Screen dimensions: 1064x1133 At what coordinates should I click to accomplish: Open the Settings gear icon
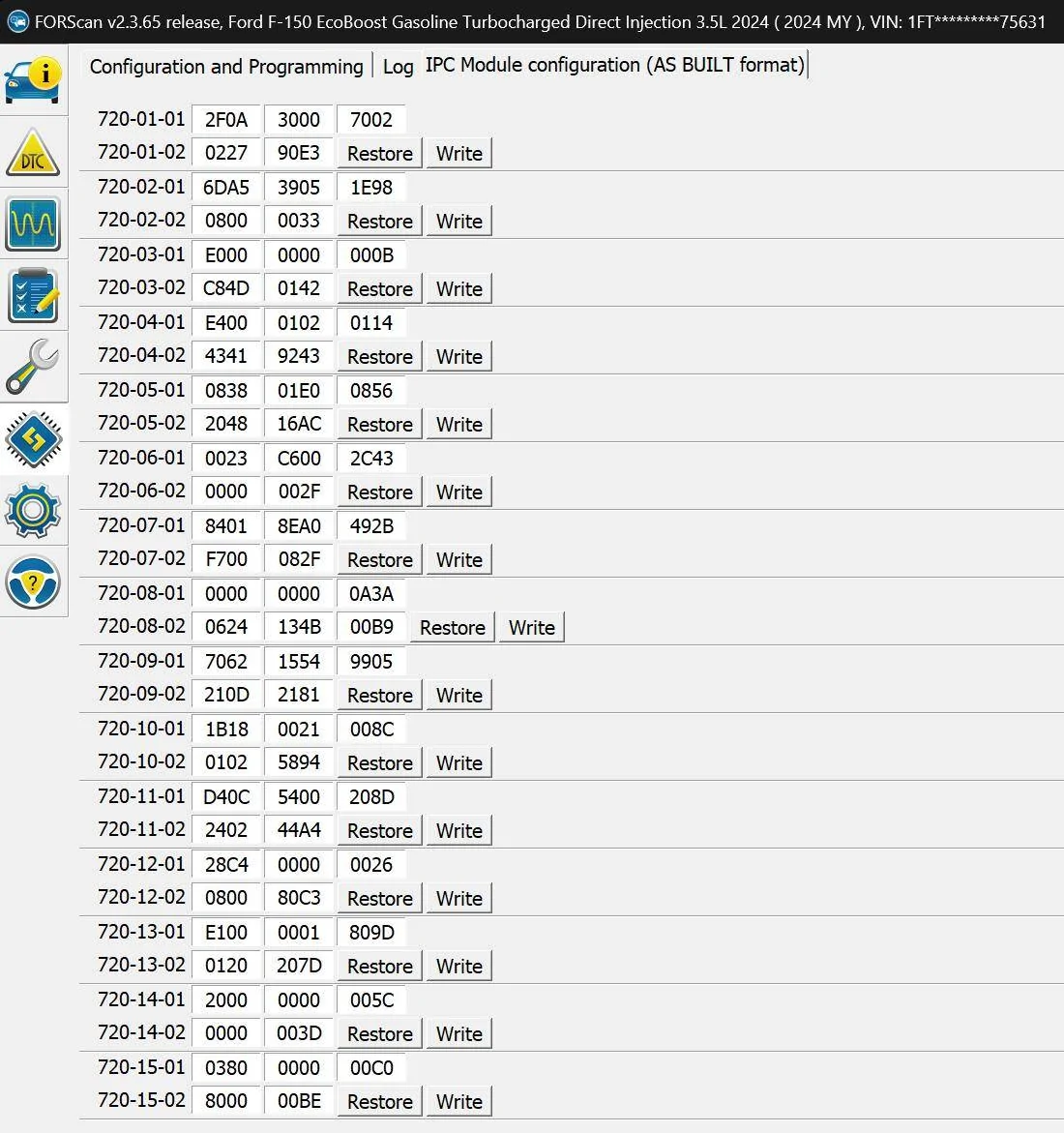33,511
